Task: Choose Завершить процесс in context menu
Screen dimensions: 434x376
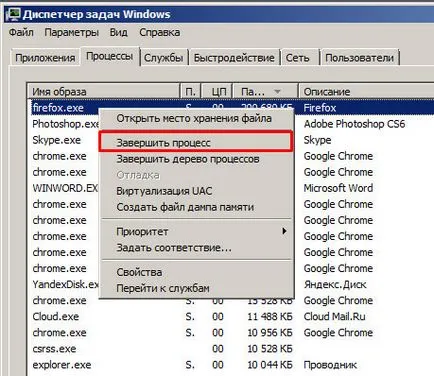Action: [196, 143]
